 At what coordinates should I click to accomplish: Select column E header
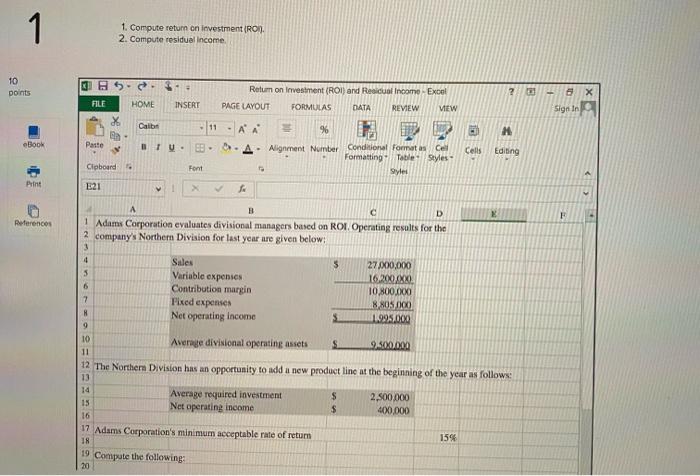[x=493, y=214]
